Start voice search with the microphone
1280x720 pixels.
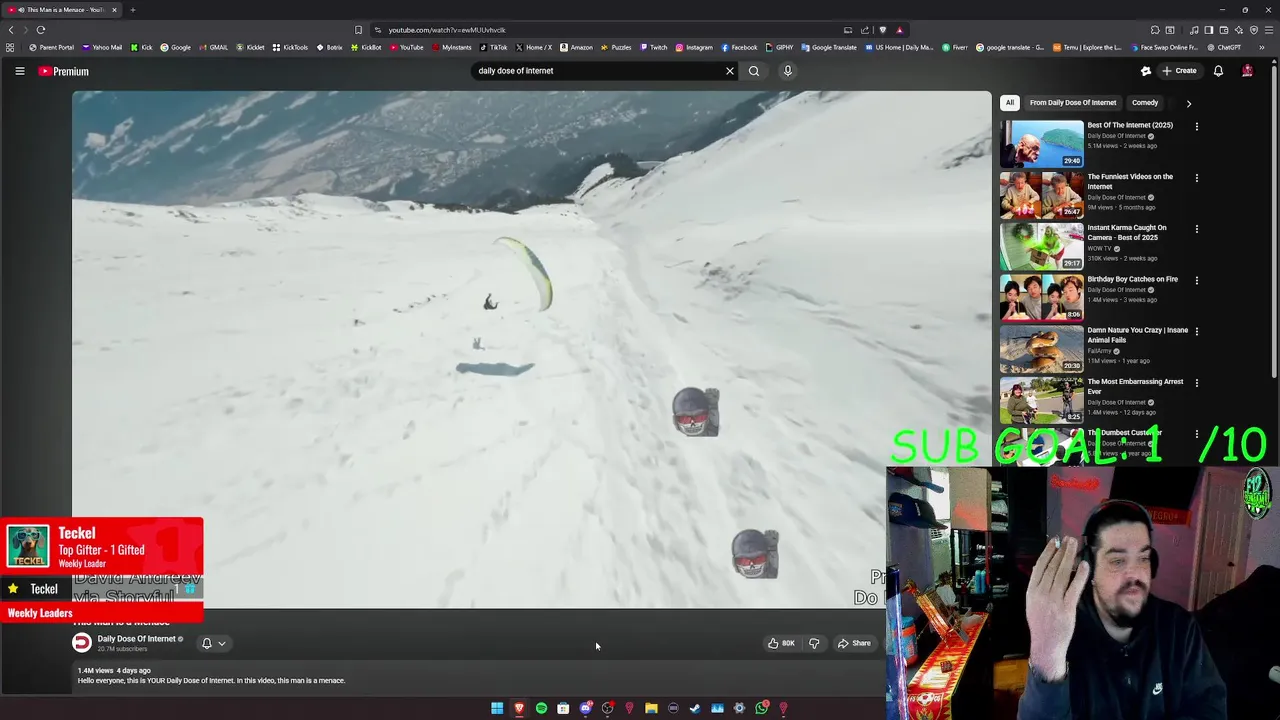click(788, 71)
